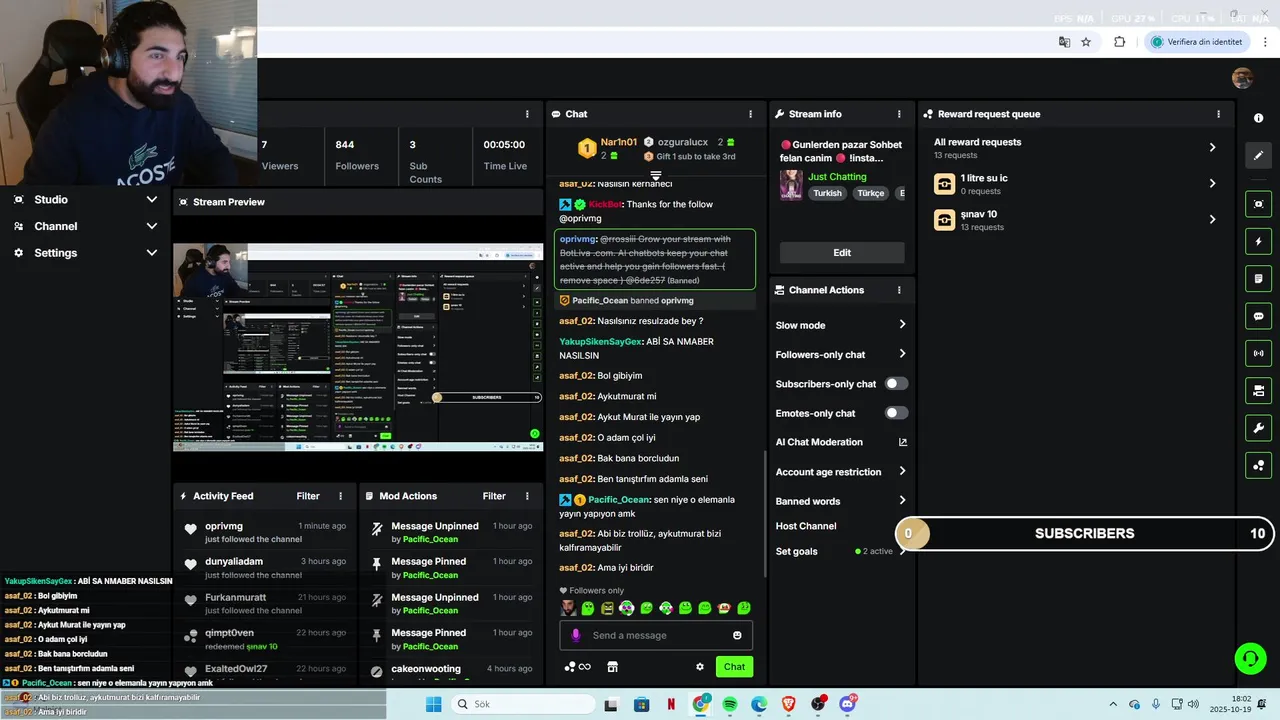
Task: Click in the Send a message field
Action: click(655, 635)
